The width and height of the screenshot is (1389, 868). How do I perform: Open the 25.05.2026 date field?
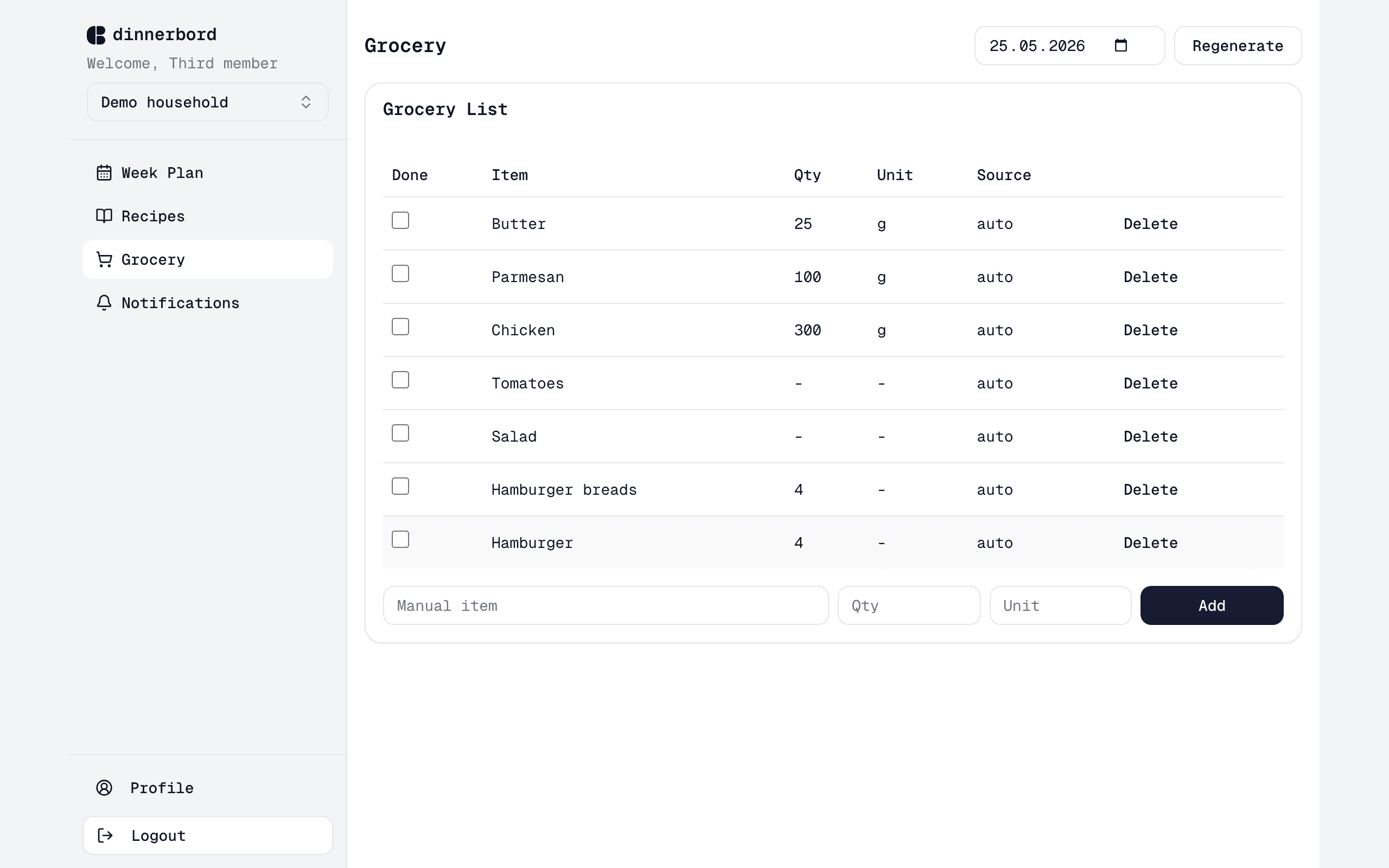click(1069, 46)
